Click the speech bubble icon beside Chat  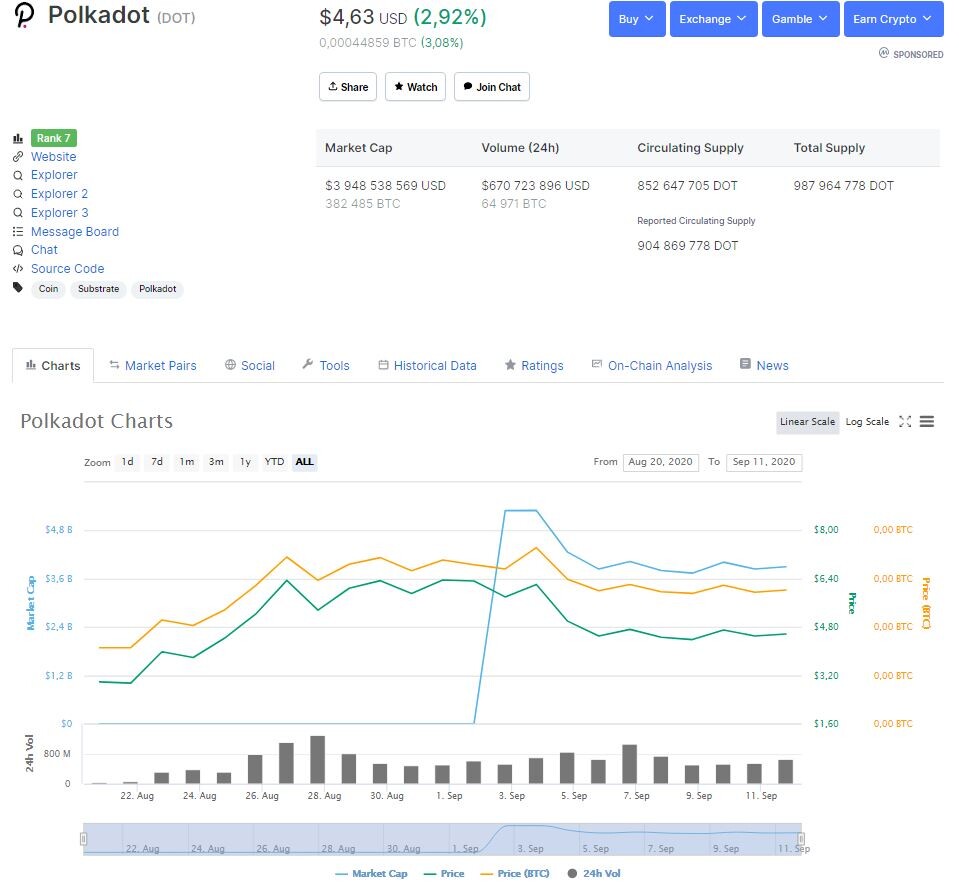[18, 250]
